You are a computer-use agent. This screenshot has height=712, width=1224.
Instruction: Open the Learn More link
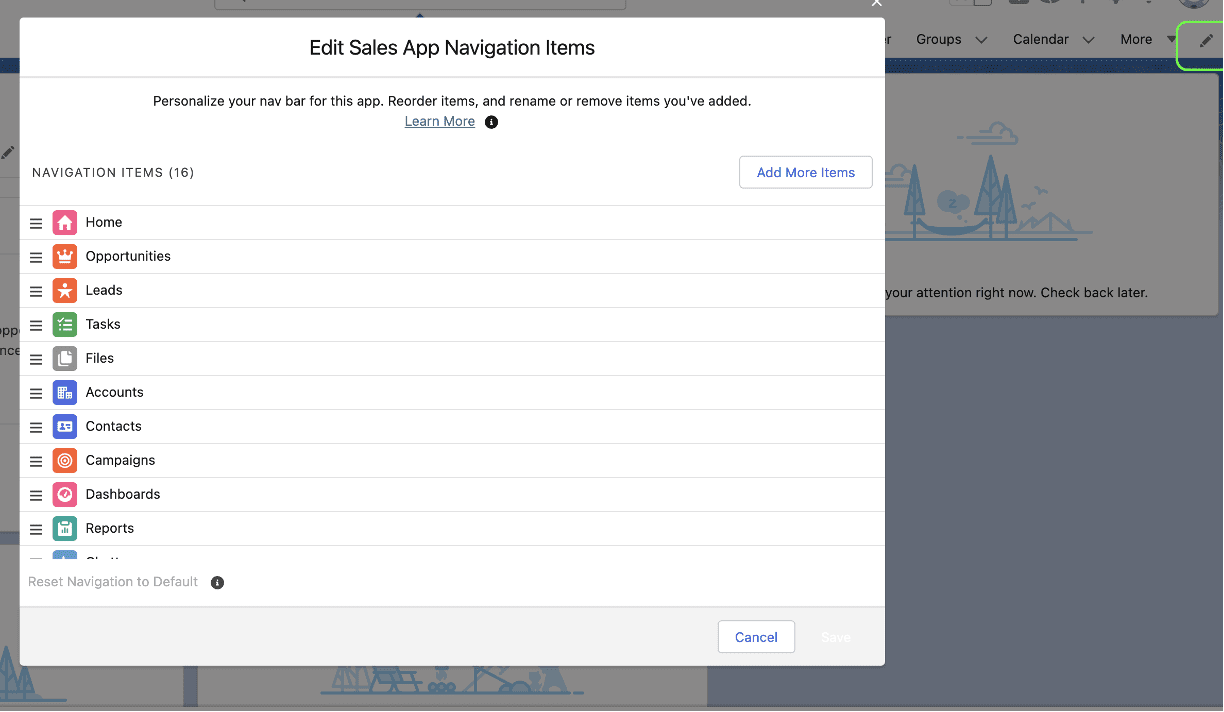pos(439,121)
